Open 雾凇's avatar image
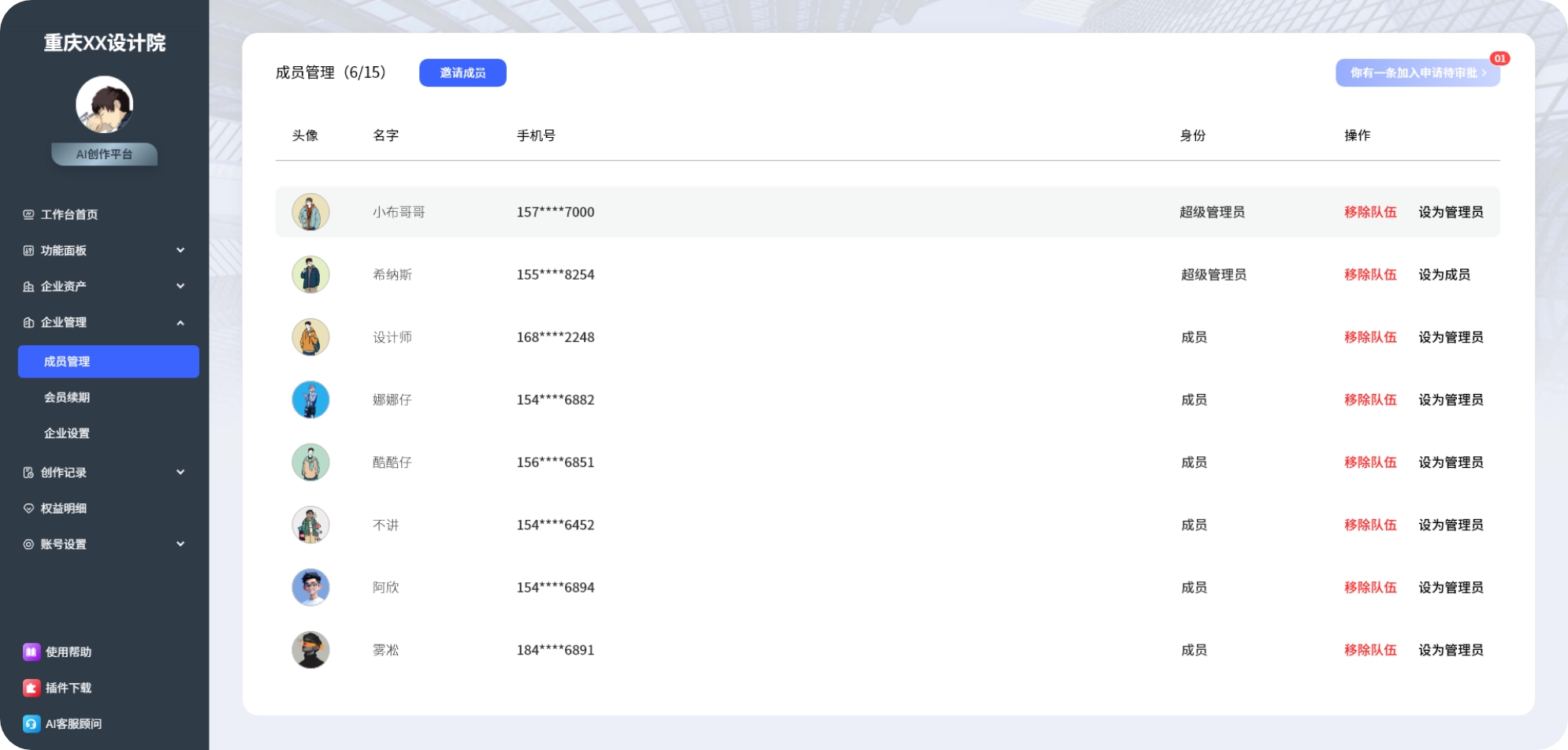The width and height of the screenshot is (1568, 750). pos(310,650)
